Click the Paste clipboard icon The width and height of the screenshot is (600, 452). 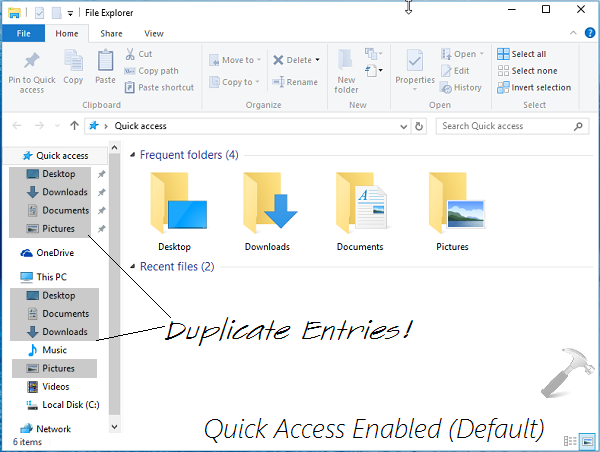click(x=105, y=60)
